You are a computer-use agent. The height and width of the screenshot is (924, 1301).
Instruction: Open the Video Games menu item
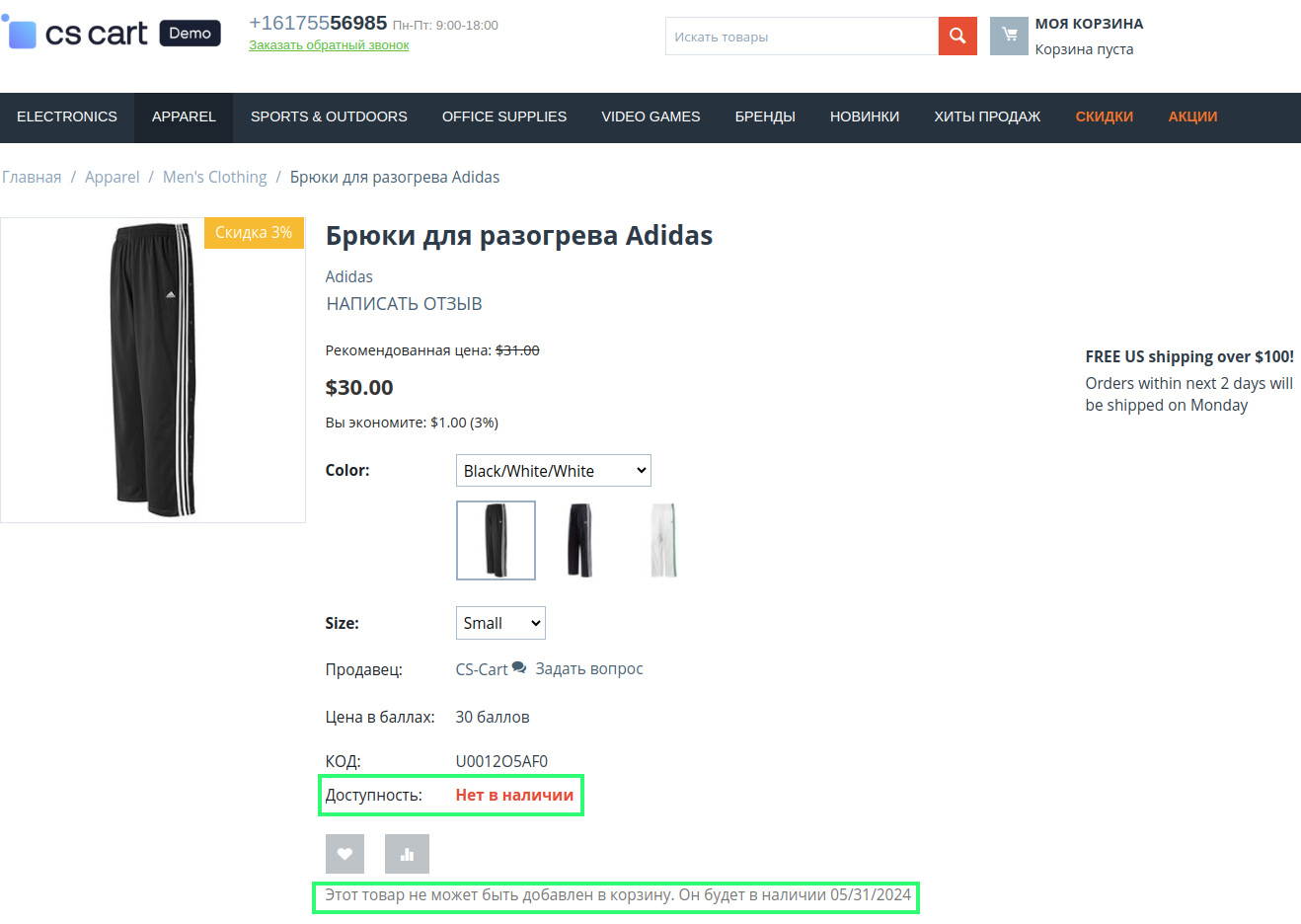[650, 116]
